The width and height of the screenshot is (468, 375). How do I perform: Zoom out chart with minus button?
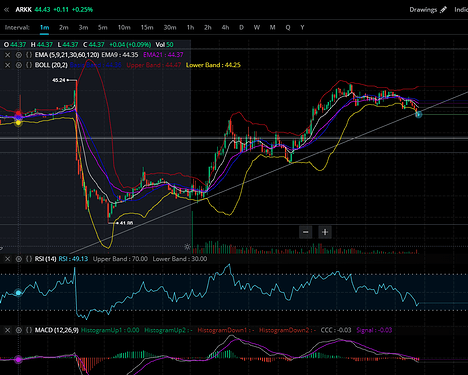pos(306,232)
